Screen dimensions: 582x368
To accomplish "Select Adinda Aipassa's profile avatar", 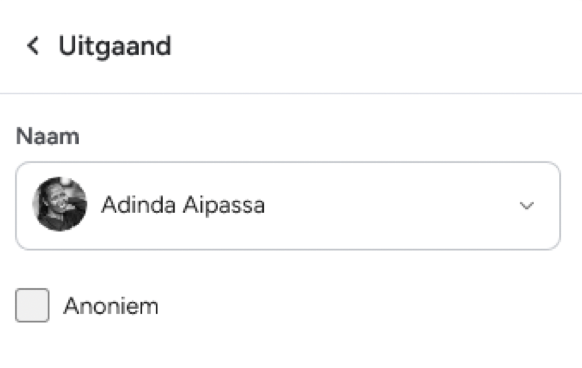I will click(x=60, y=204).
